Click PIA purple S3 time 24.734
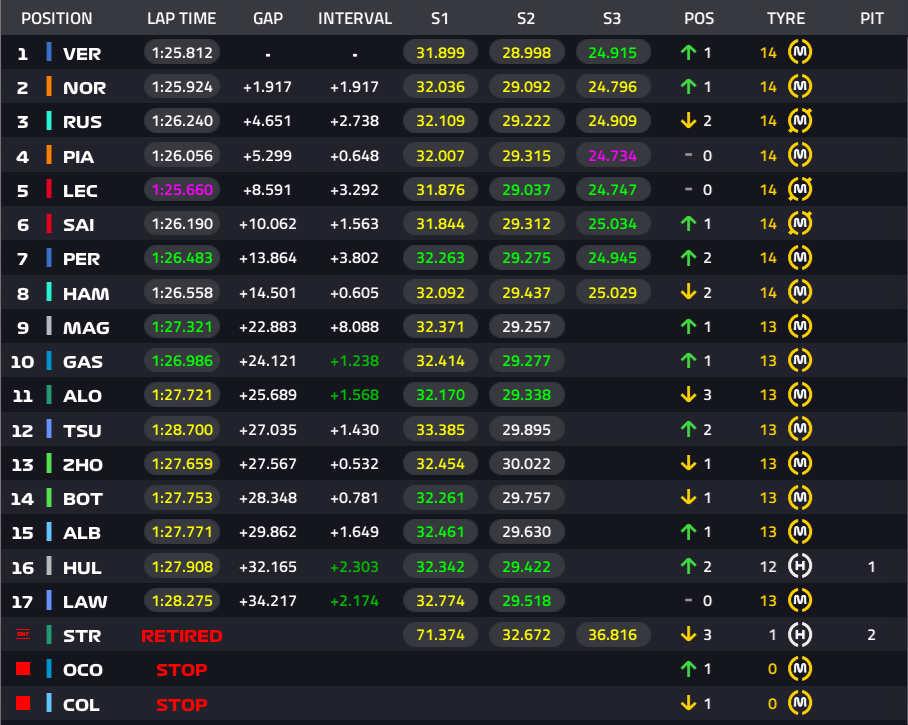The width and height of the screenshot is (908, 725). point(613,155)
